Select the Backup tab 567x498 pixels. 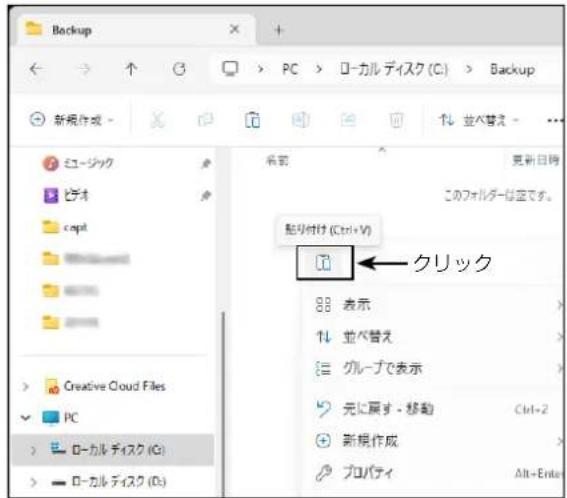[x=137, y=30]
